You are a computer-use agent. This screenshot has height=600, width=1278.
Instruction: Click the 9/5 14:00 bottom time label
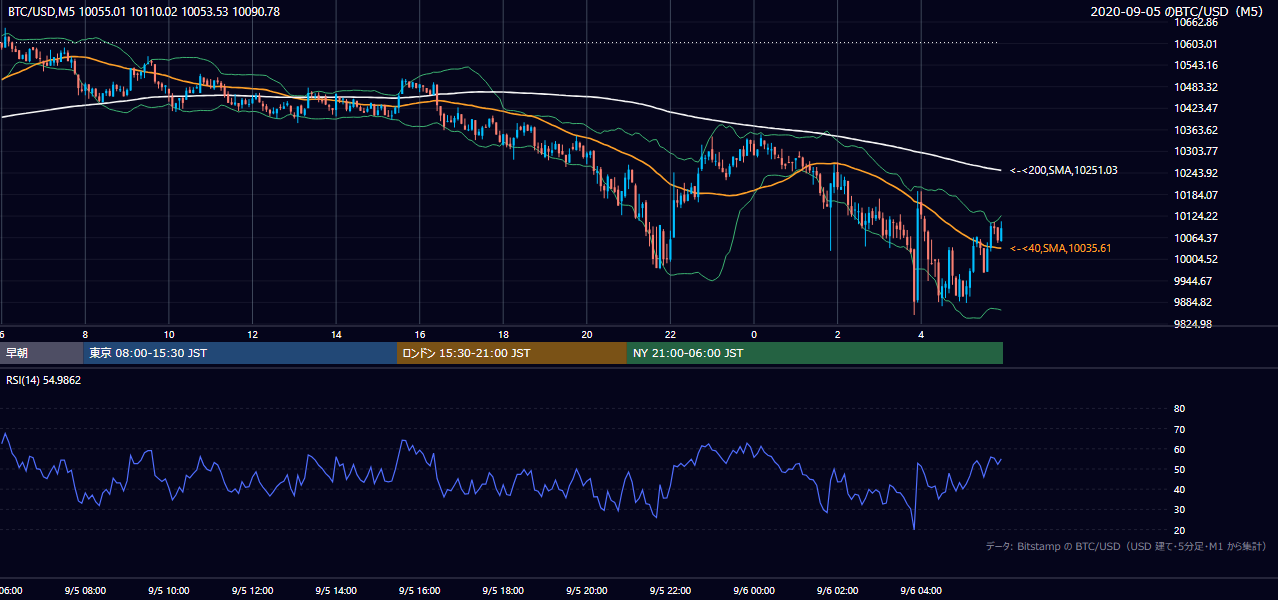coord(336,591)
